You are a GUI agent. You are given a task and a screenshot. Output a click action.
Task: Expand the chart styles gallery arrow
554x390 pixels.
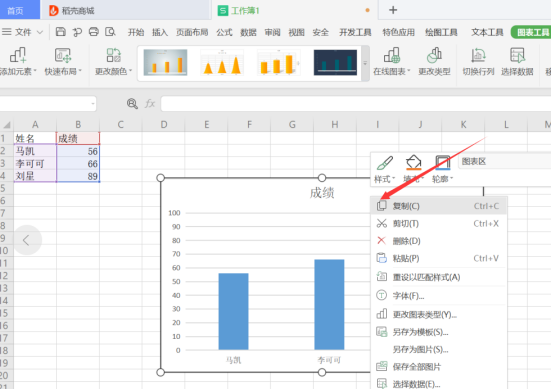pos(365,64)
